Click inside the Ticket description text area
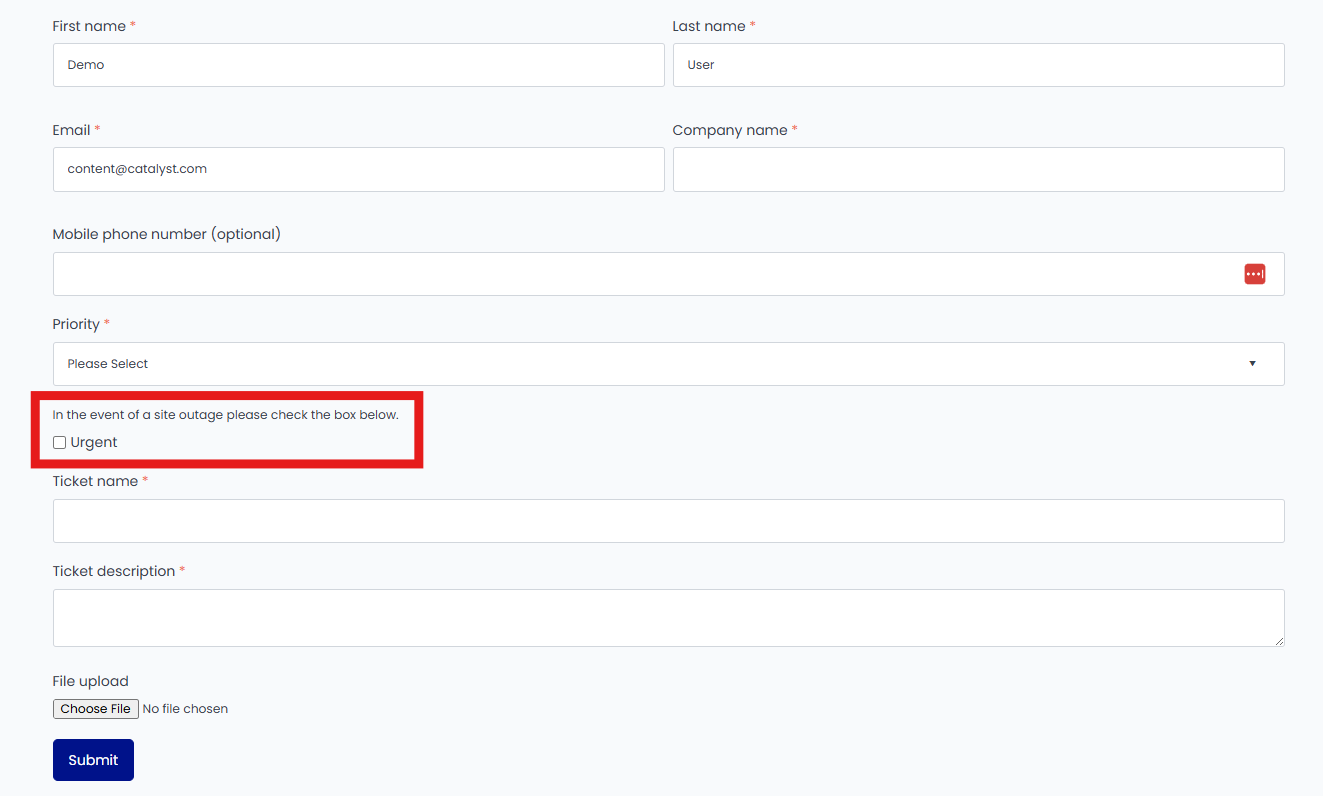 click(668, 617)
